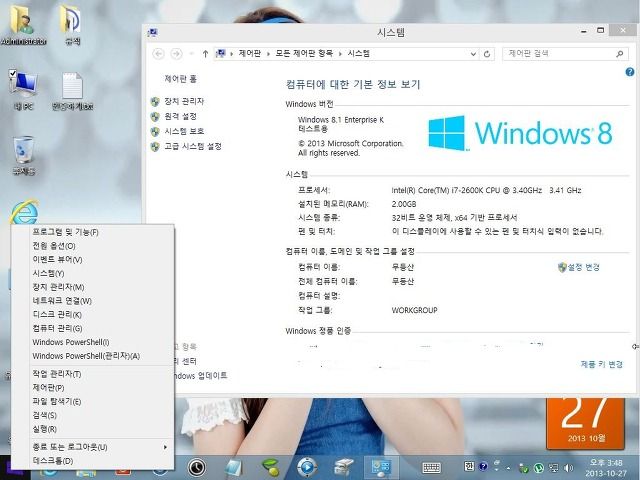
Task: Go up one level with Up arrow
Action: click(x=205, y=53)
